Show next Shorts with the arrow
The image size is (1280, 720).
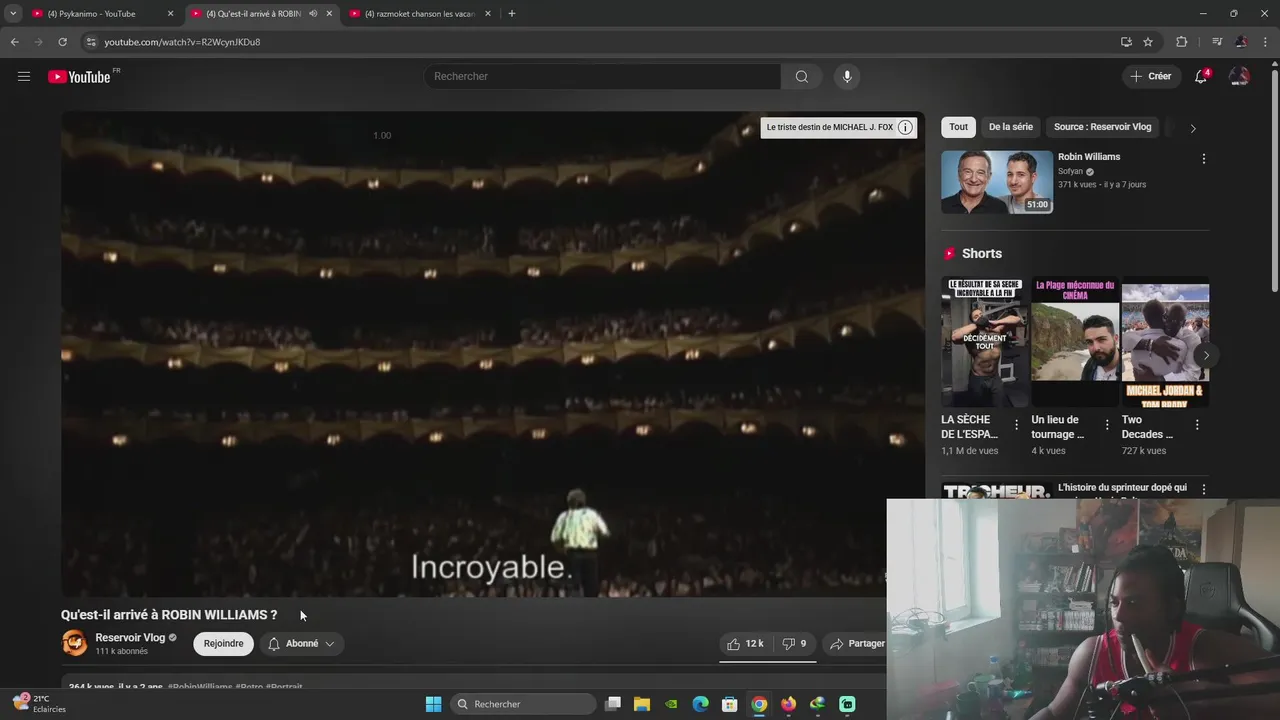[x=1205, y=355]
